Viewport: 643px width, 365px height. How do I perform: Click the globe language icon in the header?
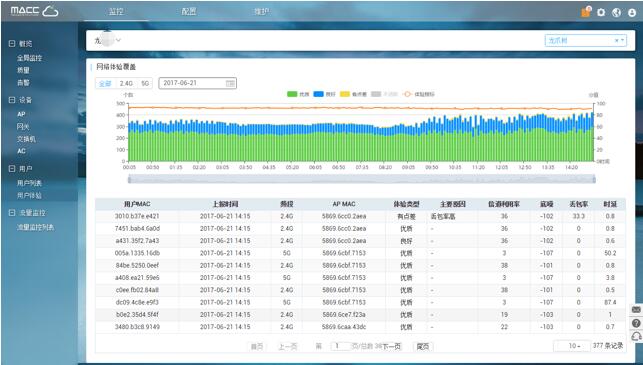[616, 12]
